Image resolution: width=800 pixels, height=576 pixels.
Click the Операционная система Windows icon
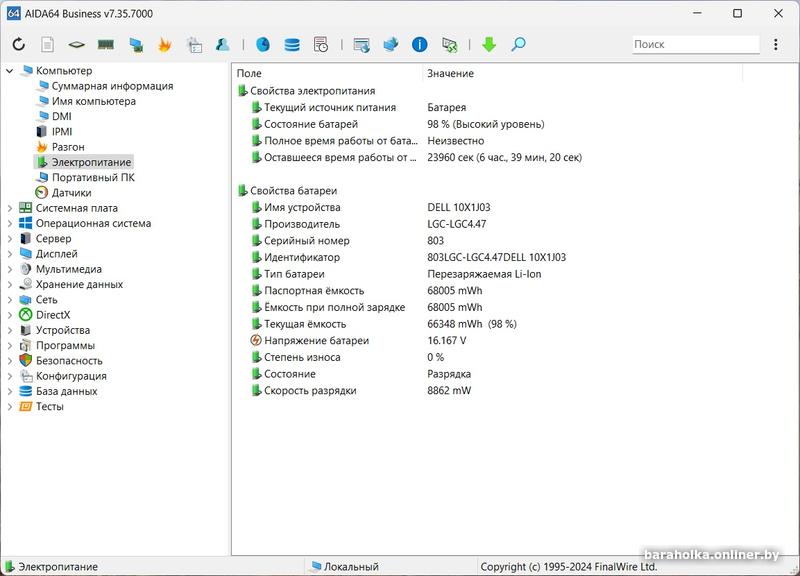(26, 223)
